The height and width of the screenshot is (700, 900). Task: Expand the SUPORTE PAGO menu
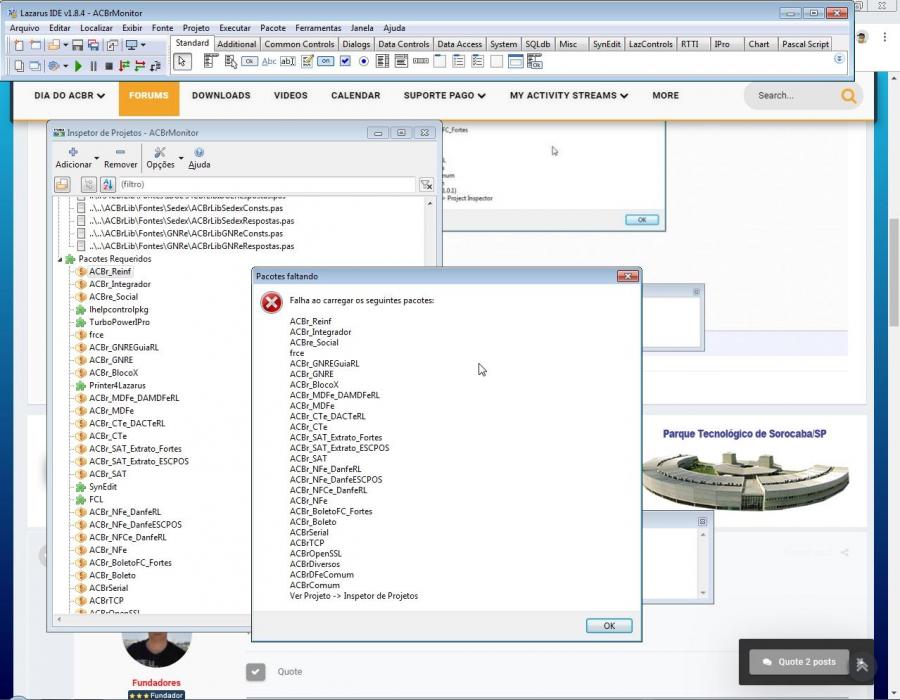point(445,96)
